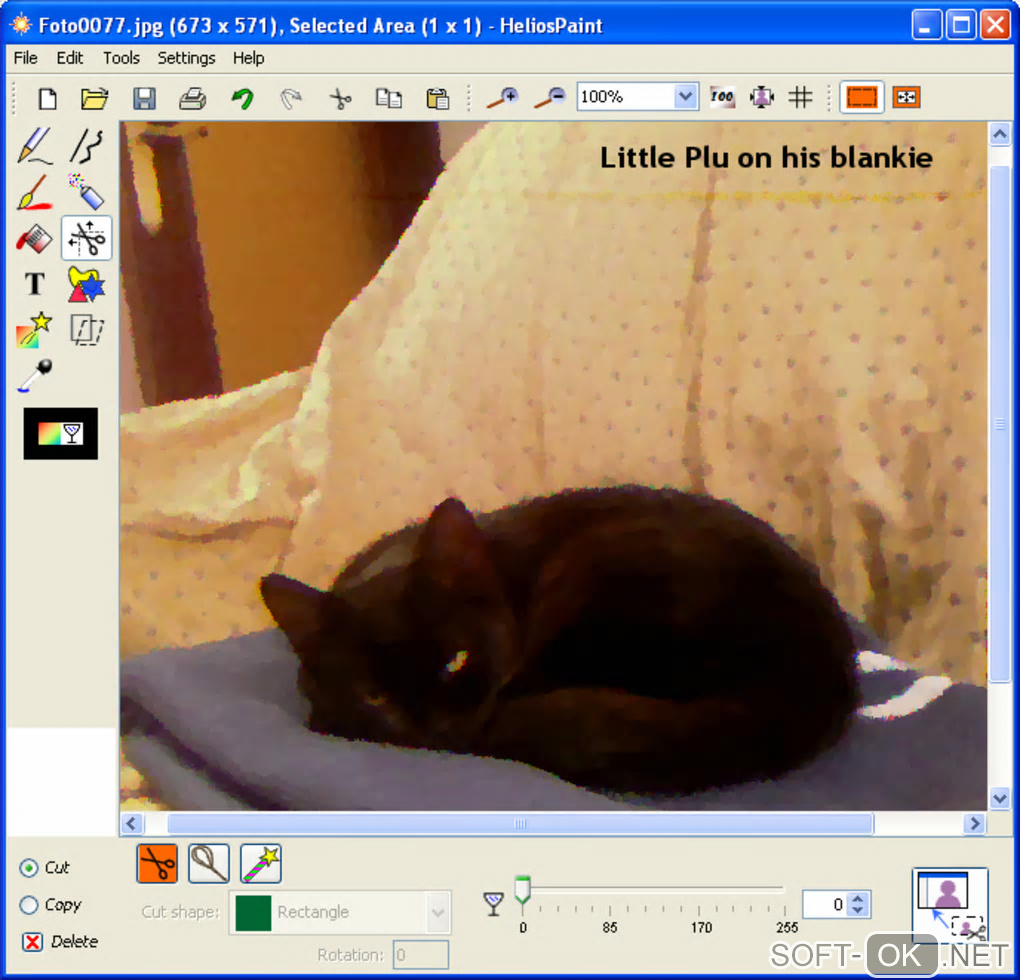Open the zoom percentage dropdown
Viewport: 1020px width, 980px height.
click(x=685, y=97)
